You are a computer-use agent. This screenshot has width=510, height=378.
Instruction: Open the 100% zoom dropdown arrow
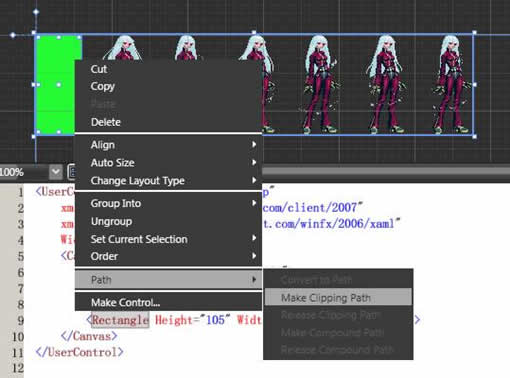[56, 172]
